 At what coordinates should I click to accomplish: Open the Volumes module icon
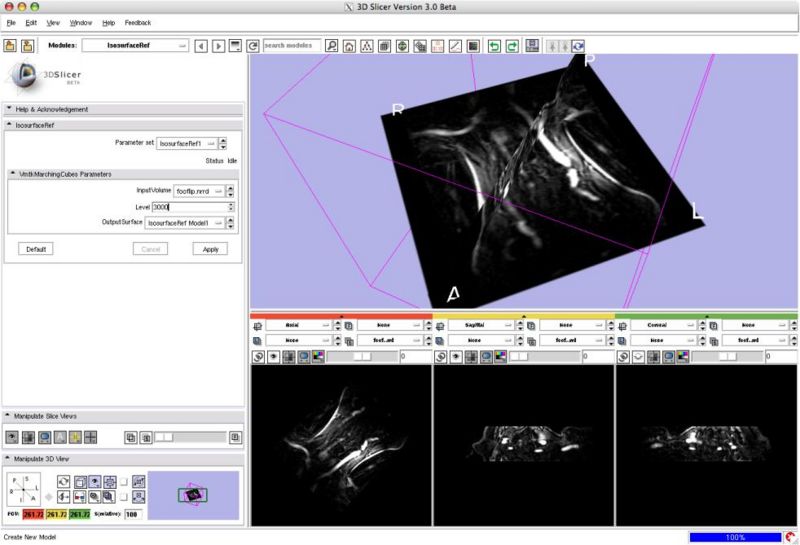pos(385,46)
